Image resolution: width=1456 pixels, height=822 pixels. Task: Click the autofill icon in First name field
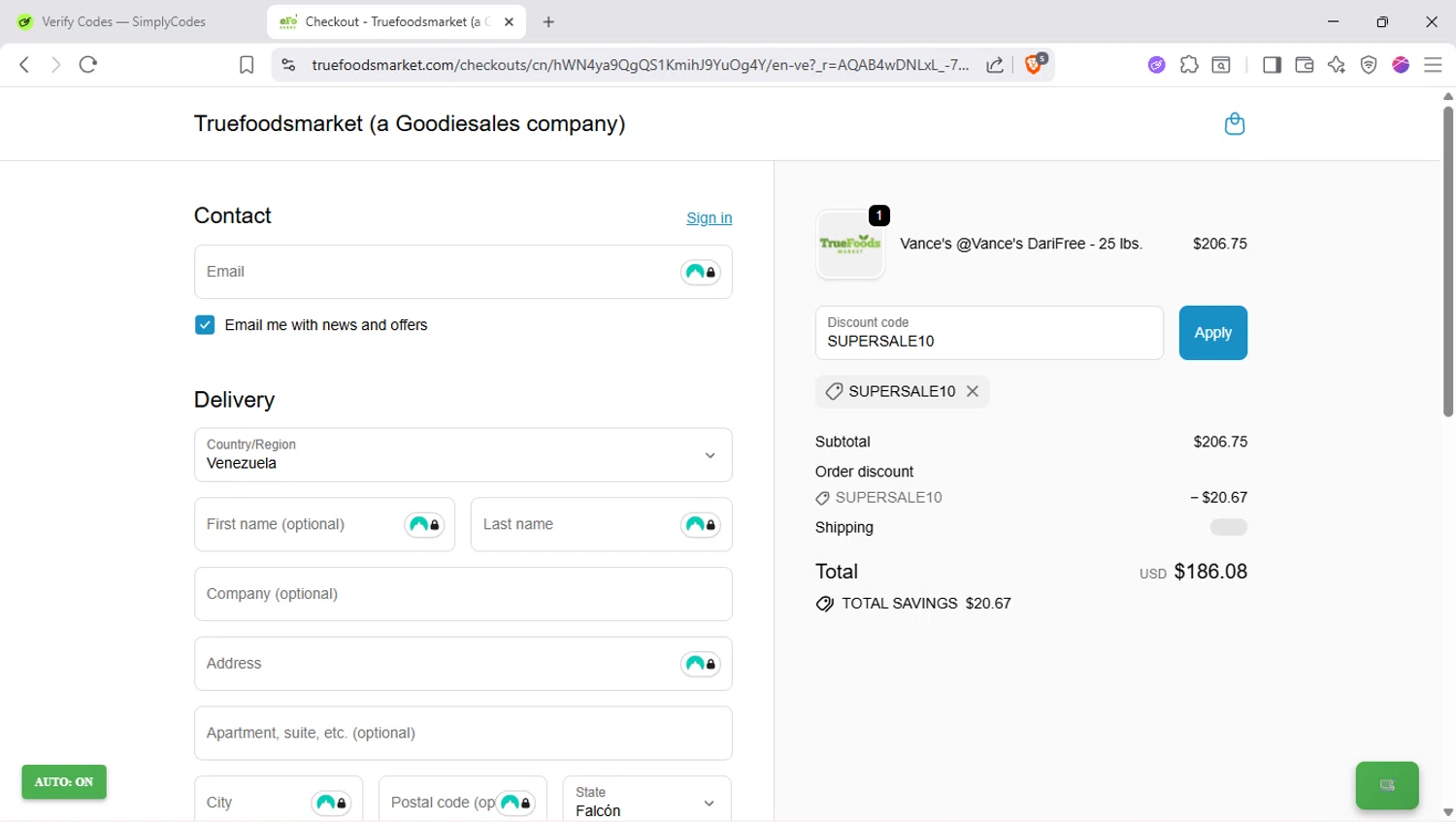click(424, 525)
